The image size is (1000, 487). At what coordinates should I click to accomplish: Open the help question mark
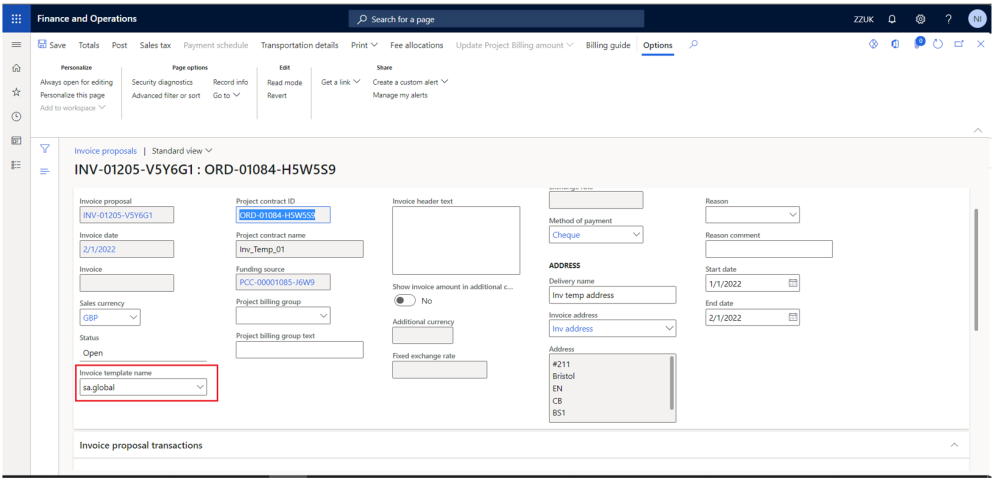948,19
